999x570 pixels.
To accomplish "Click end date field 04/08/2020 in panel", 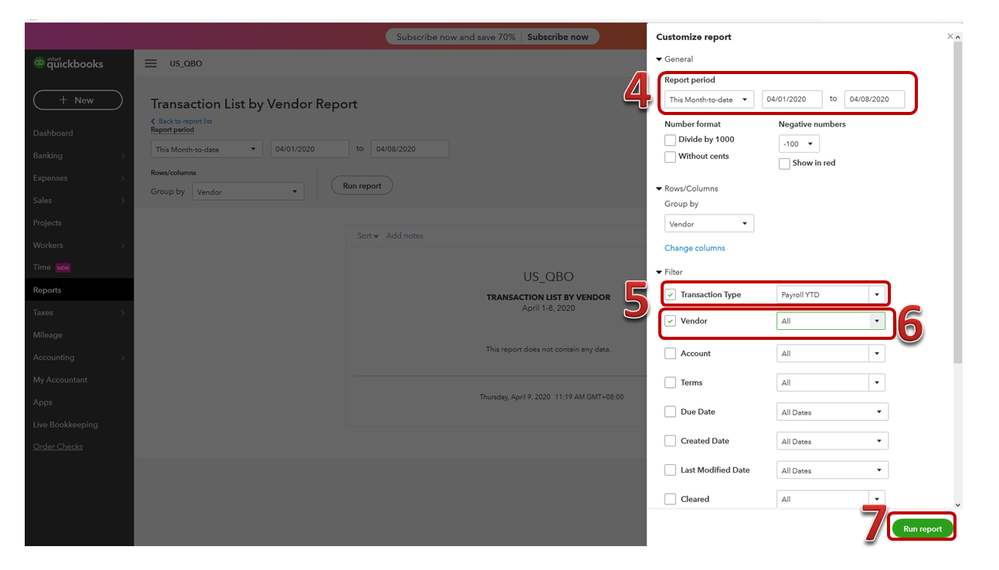I will [875, 99].
